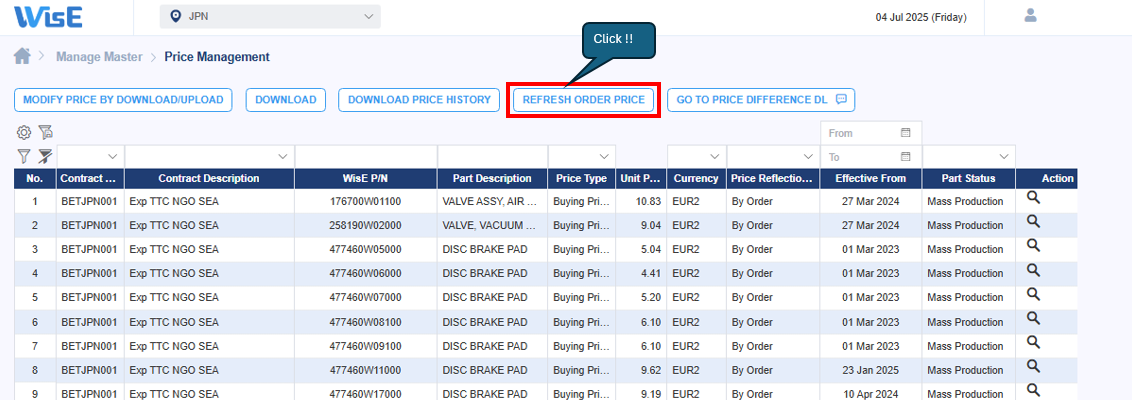The width and height of the screenshot is (1132, 400).
Task: Open table settings gear icon
Action: [x=24, y=132]
